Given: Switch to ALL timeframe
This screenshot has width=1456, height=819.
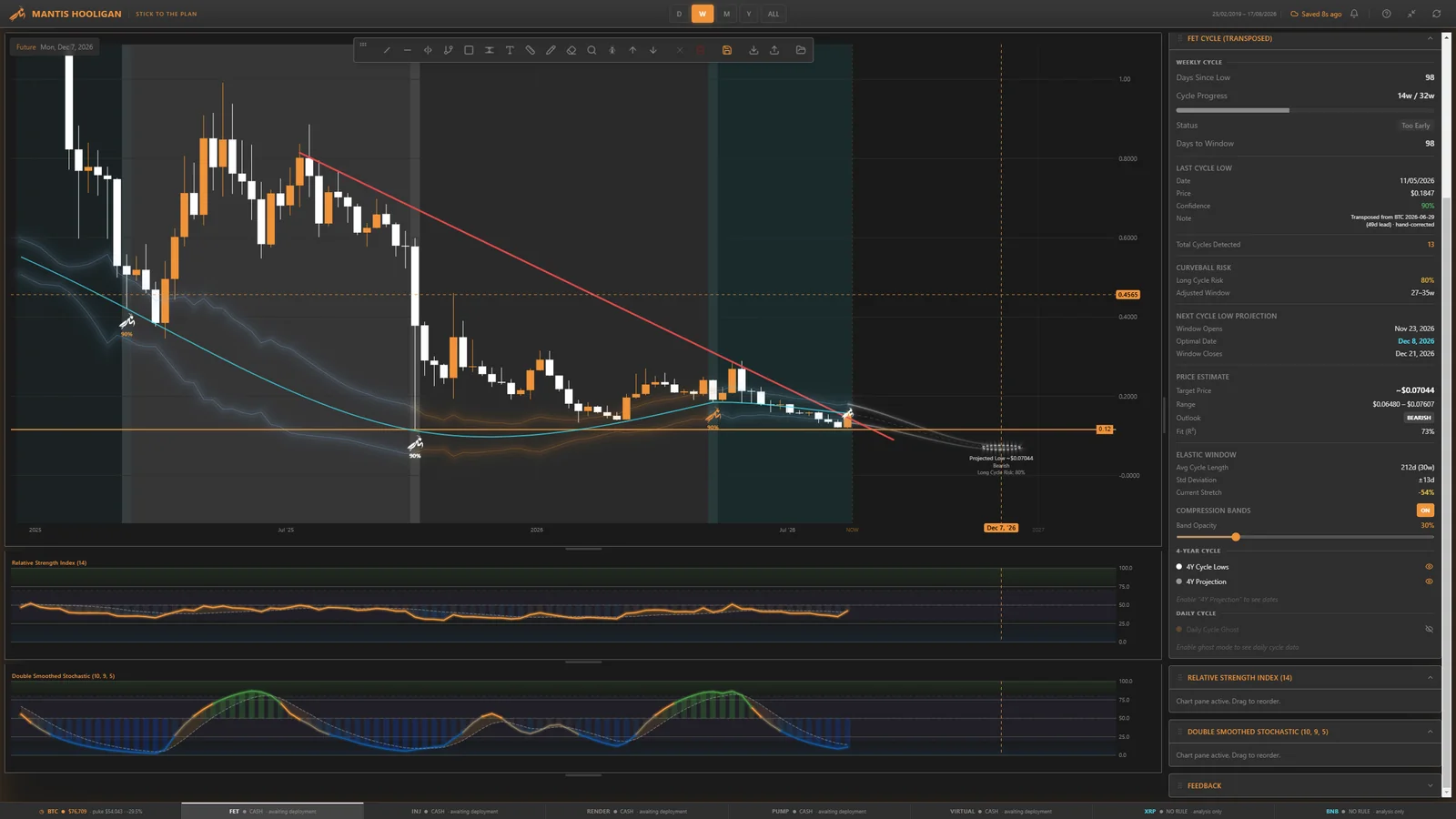Looking at the screenshot, I should point(773,14).
